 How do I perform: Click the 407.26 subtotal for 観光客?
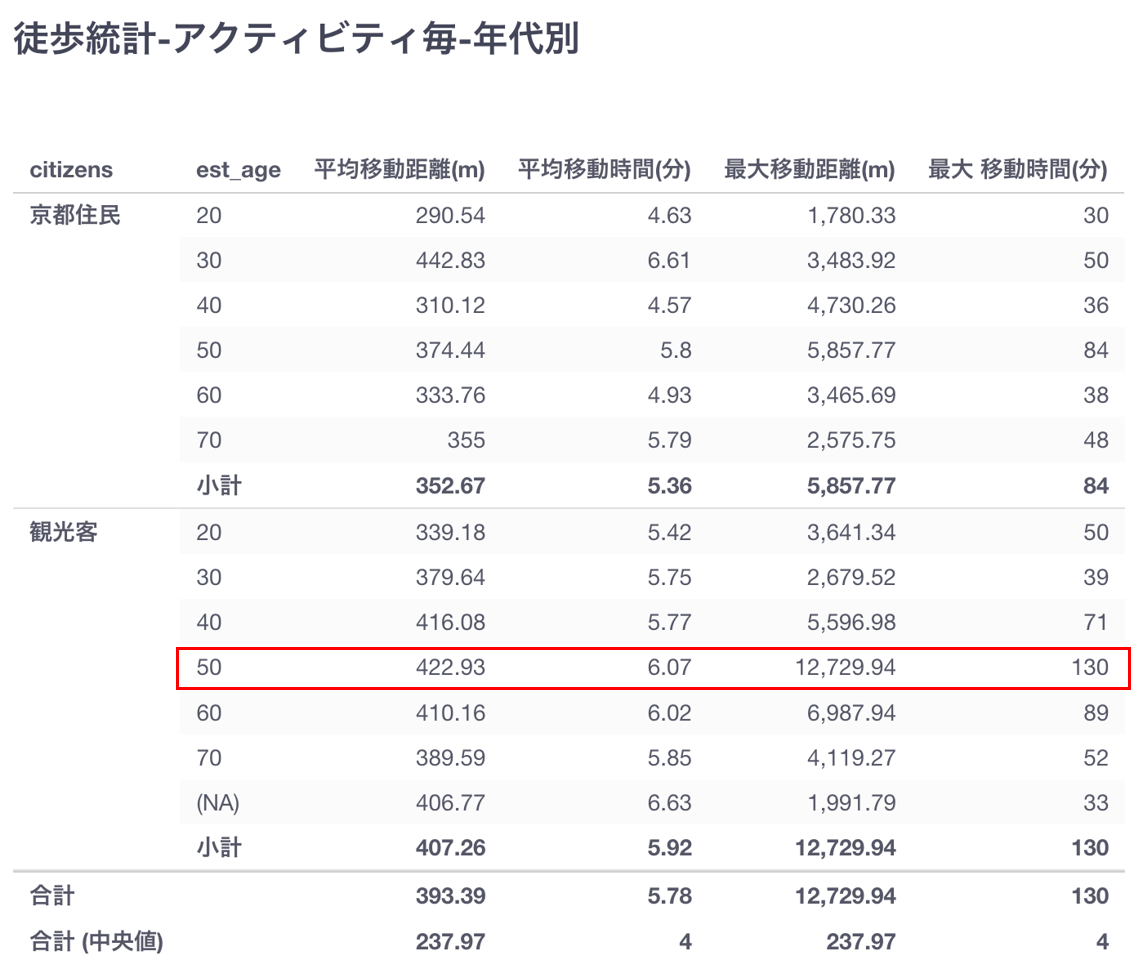pos(450,848)
